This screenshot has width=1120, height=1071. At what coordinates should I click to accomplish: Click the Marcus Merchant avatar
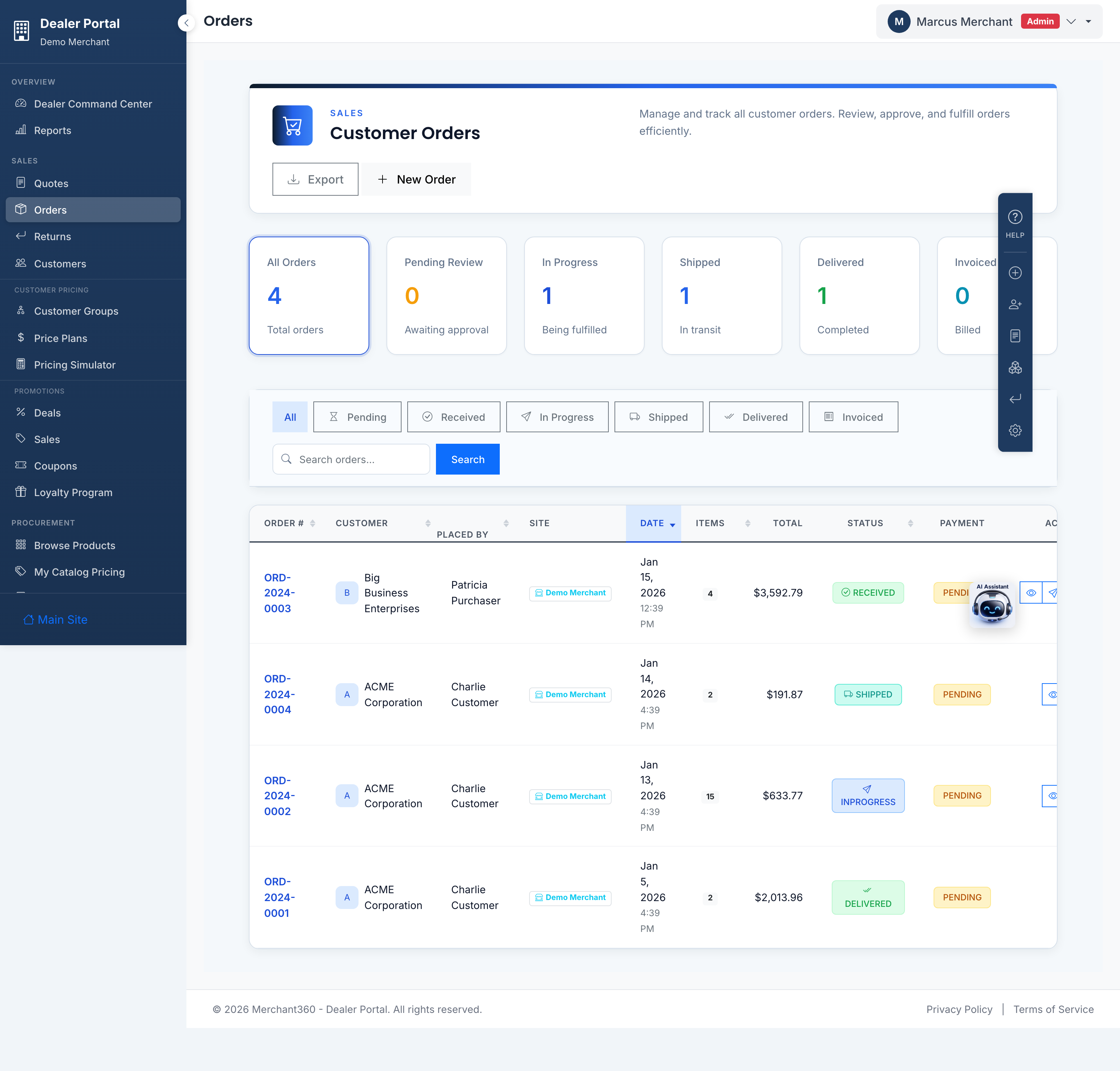pos(899,22)
